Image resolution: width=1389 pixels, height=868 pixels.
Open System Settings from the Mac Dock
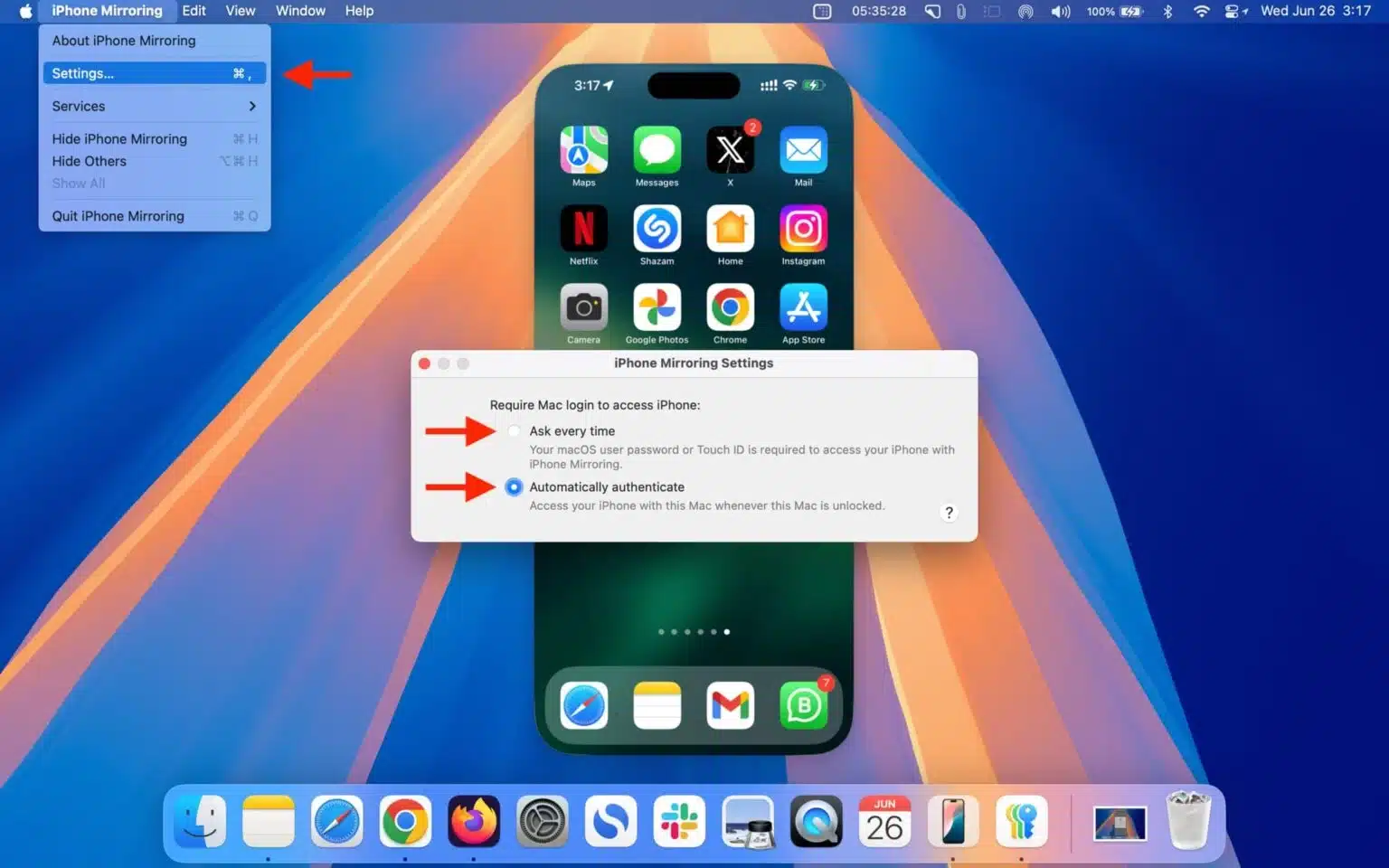point(543,821)
